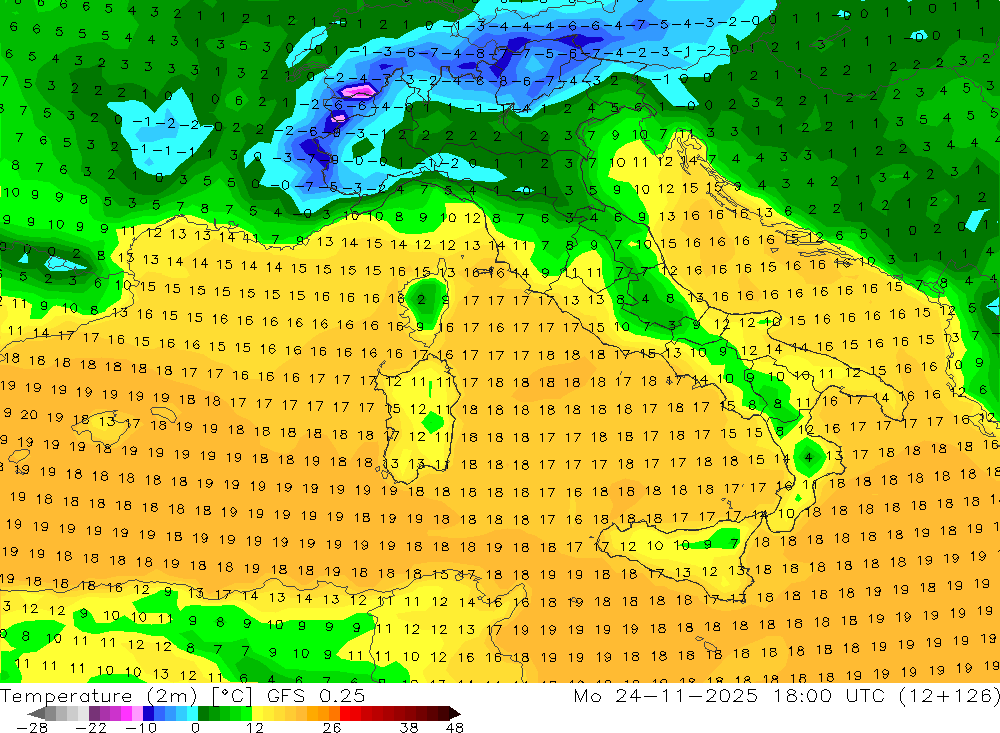Viewport: 1000px width, 733px height.
Task: Click the 'Temperature (2m) [°C] GFS 0.25' title
Action: tap(182, 695)
